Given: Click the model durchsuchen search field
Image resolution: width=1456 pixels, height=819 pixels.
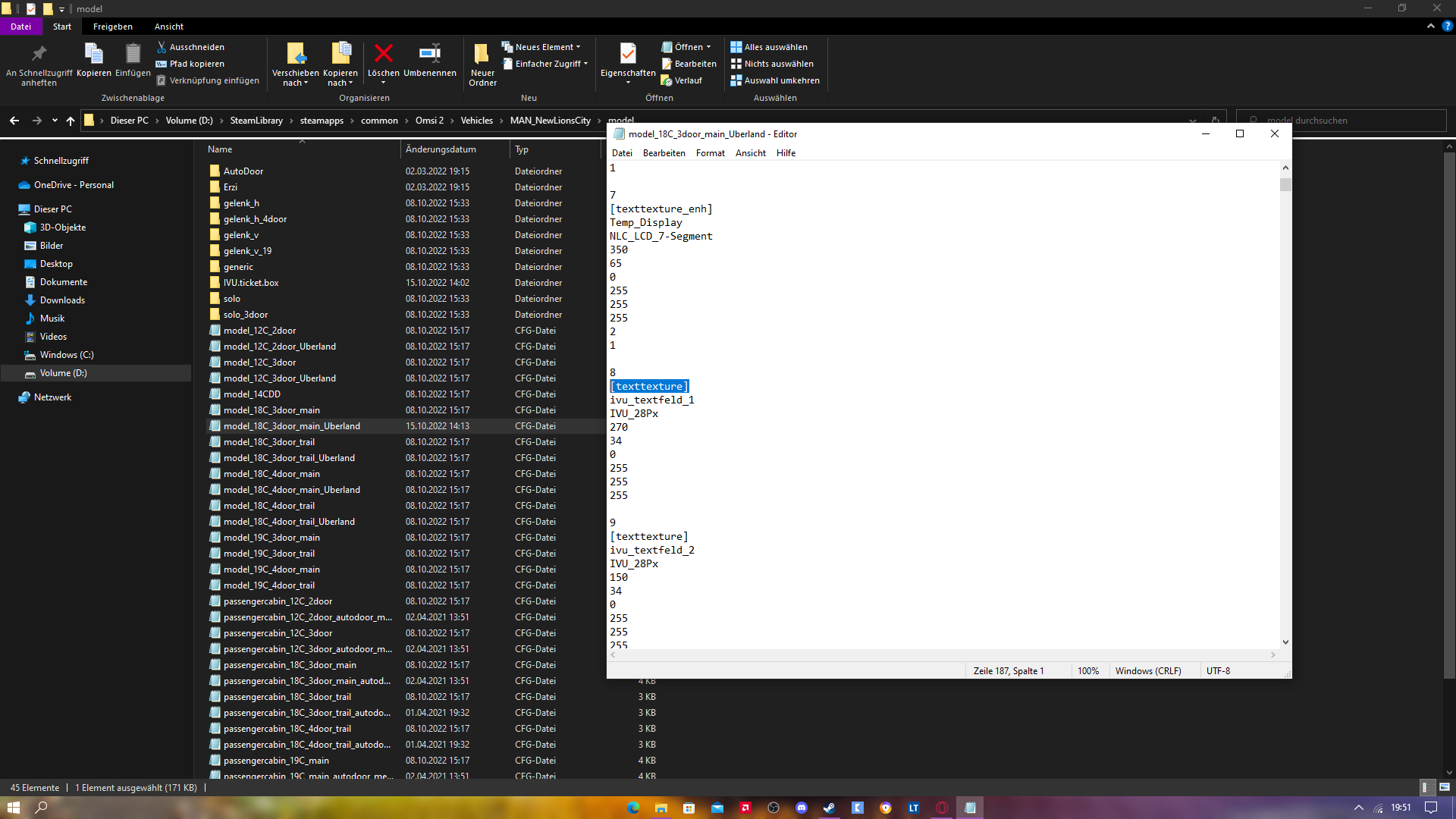Looking at the screenshot, I should coord(1350,121).
